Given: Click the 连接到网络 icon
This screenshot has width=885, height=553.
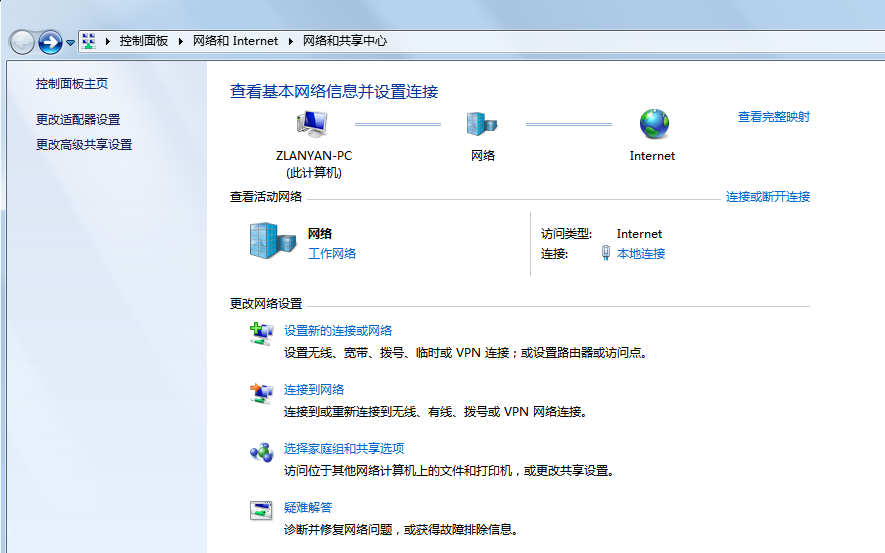Looking at the screenshot, I should (261, 393).
